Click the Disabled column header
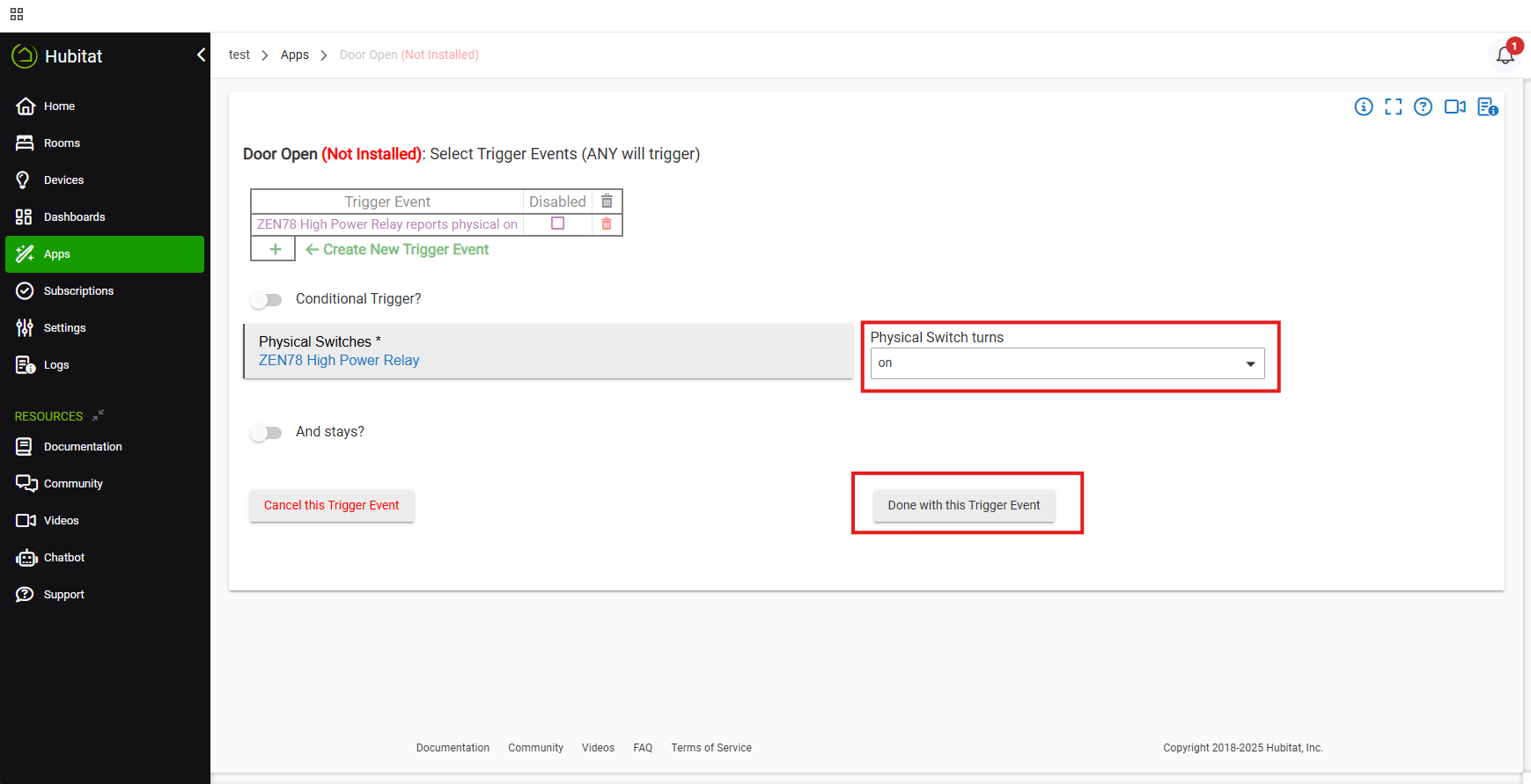This screenshot has width=1531, height=784. click(557, 201)
